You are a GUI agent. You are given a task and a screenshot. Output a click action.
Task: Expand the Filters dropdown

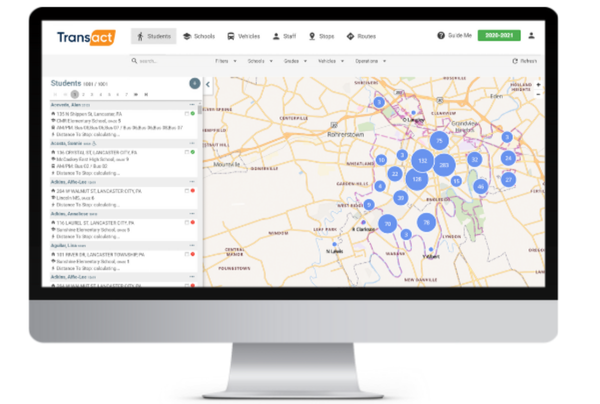[x=226, y=61]
